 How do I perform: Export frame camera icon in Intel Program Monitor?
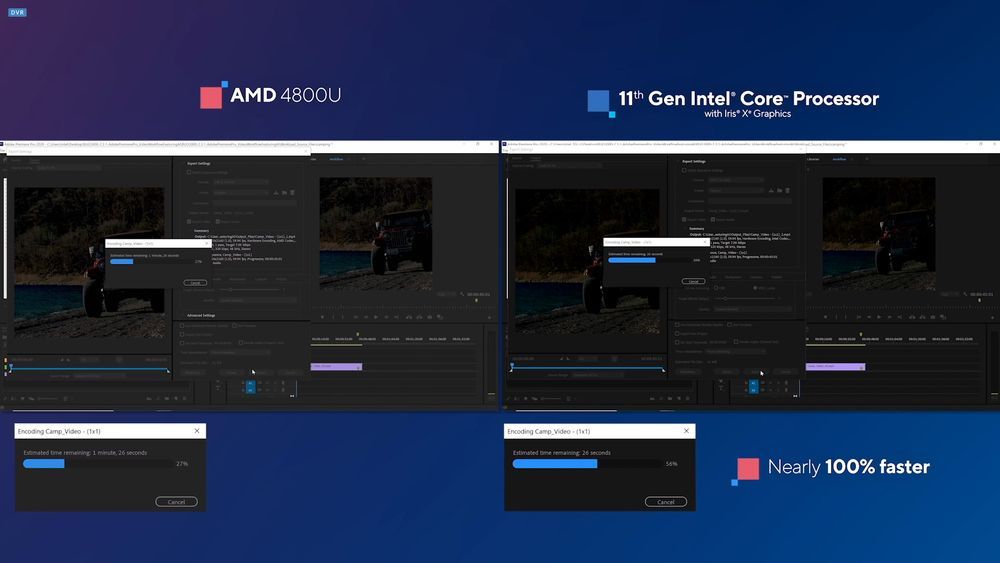(932, 317)
